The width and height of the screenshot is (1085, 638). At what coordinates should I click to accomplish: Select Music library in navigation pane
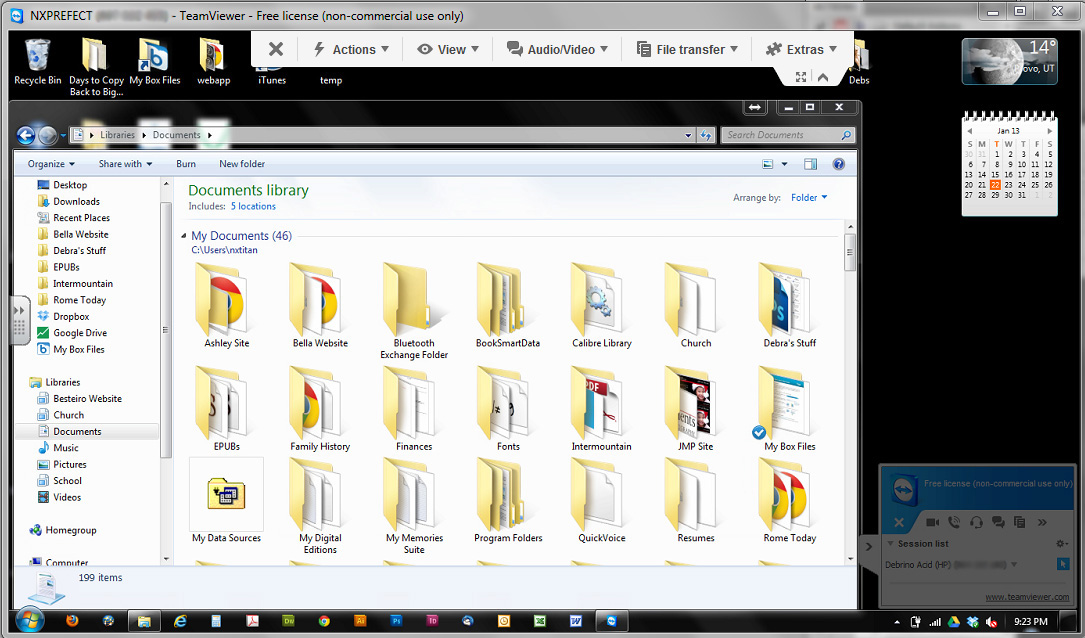66,448
